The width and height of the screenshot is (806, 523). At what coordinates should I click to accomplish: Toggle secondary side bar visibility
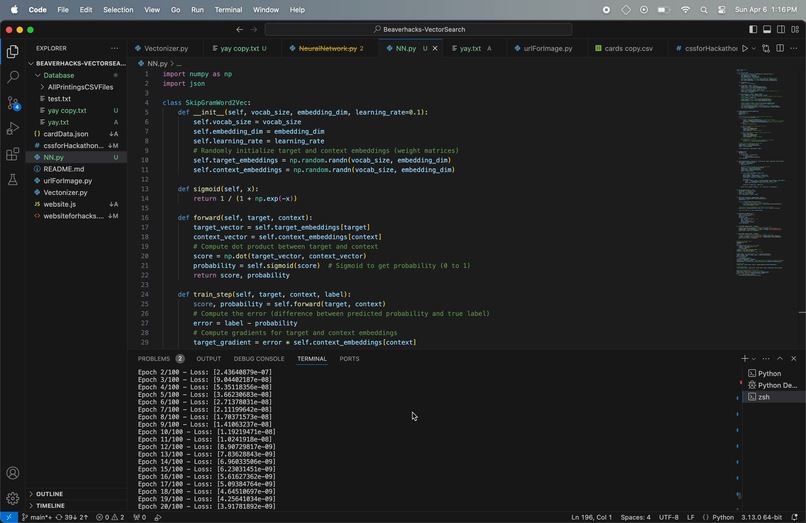click(x=780, y=29)
